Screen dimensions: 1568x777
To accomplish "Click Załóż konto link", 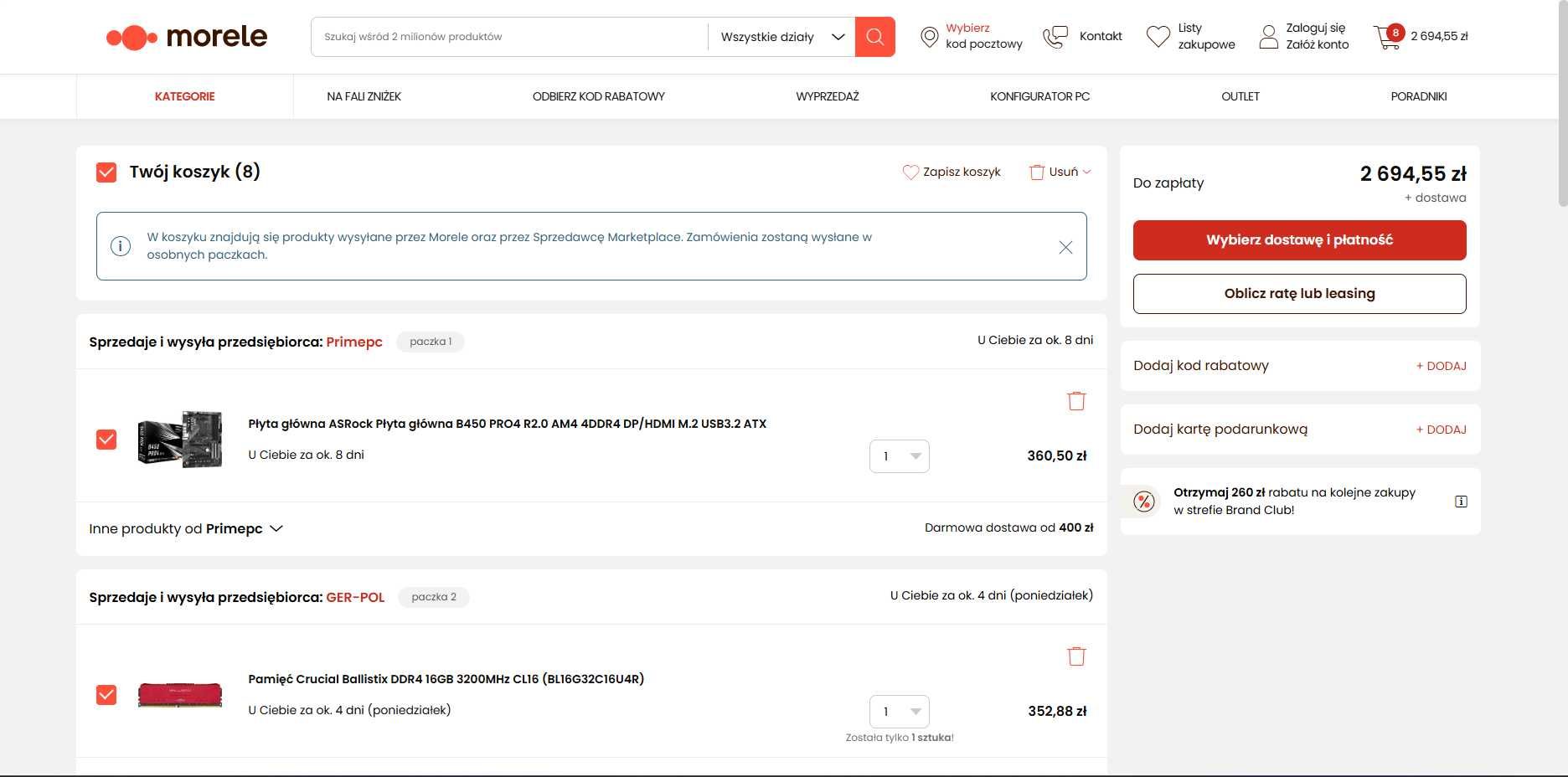I will [1318, 44].
